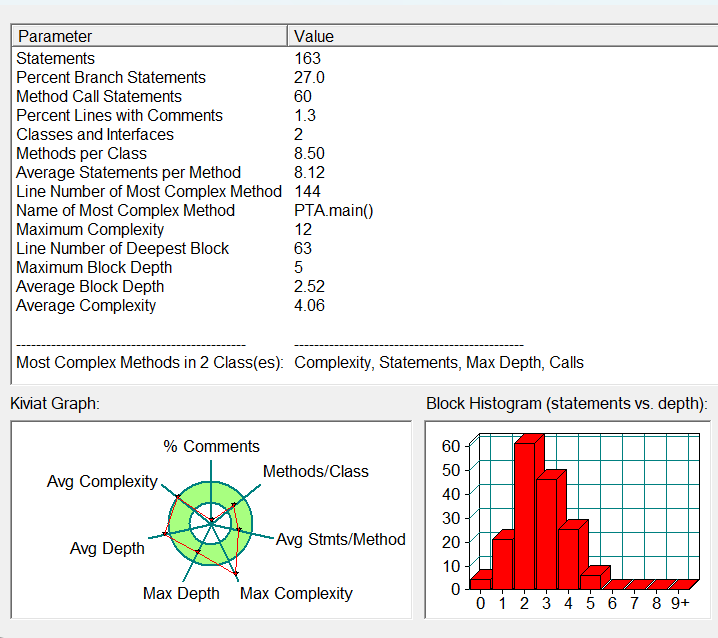Image resolution: width=718 pixels, height=638 pixels.
Task: Select the Maximum Block Depth row
Action: click(x=94, y=267)
